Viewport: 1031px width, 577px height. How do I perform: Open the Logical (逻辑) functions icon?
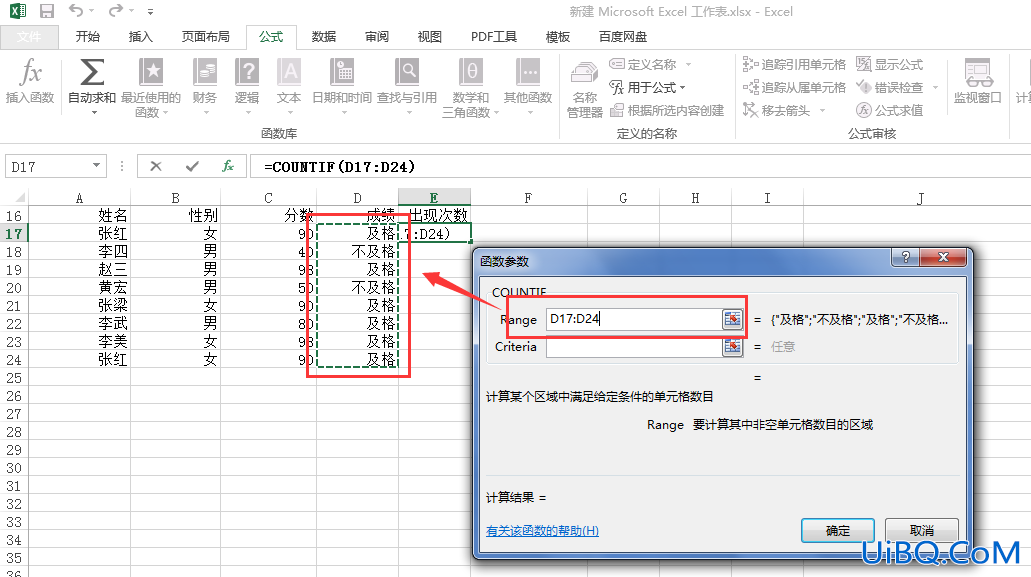tap(247, 72)
